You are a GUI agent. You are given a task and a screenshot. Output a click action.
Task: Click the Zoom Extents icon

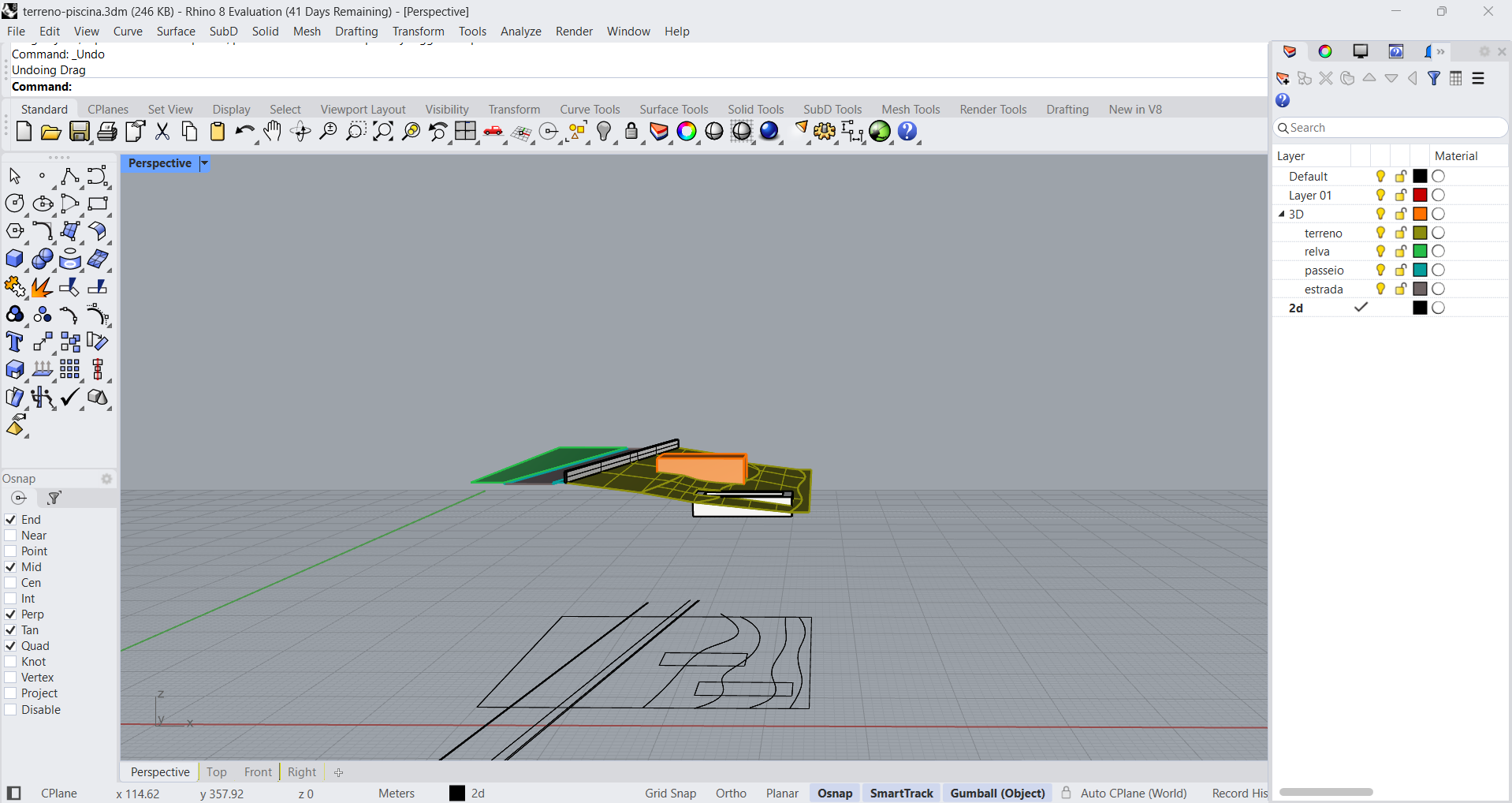point(383,132)
